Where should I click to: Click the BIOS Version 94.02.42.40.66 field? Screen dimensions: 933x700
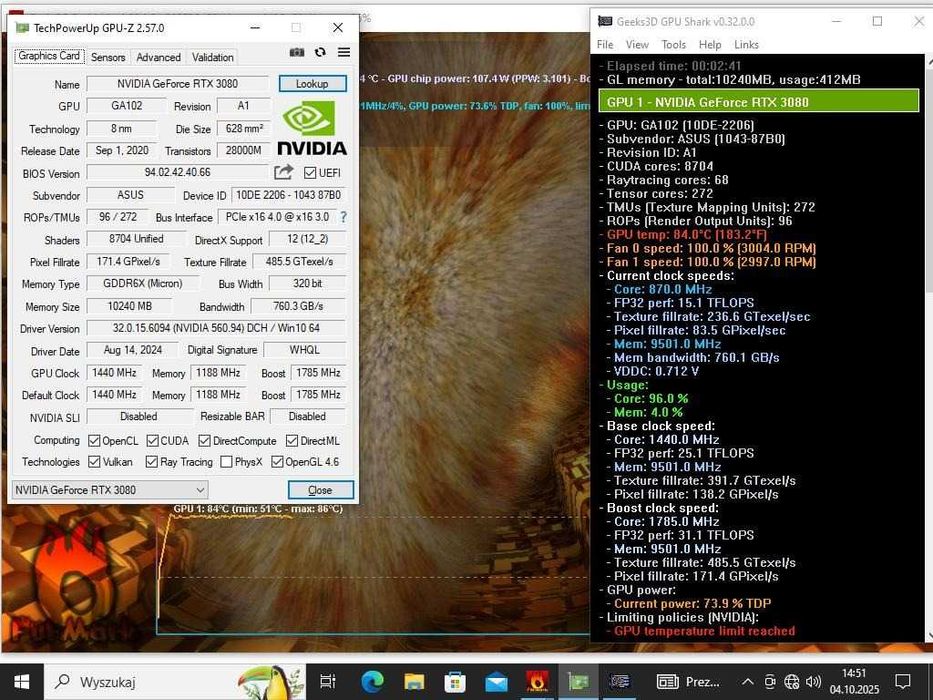point(177,173)
